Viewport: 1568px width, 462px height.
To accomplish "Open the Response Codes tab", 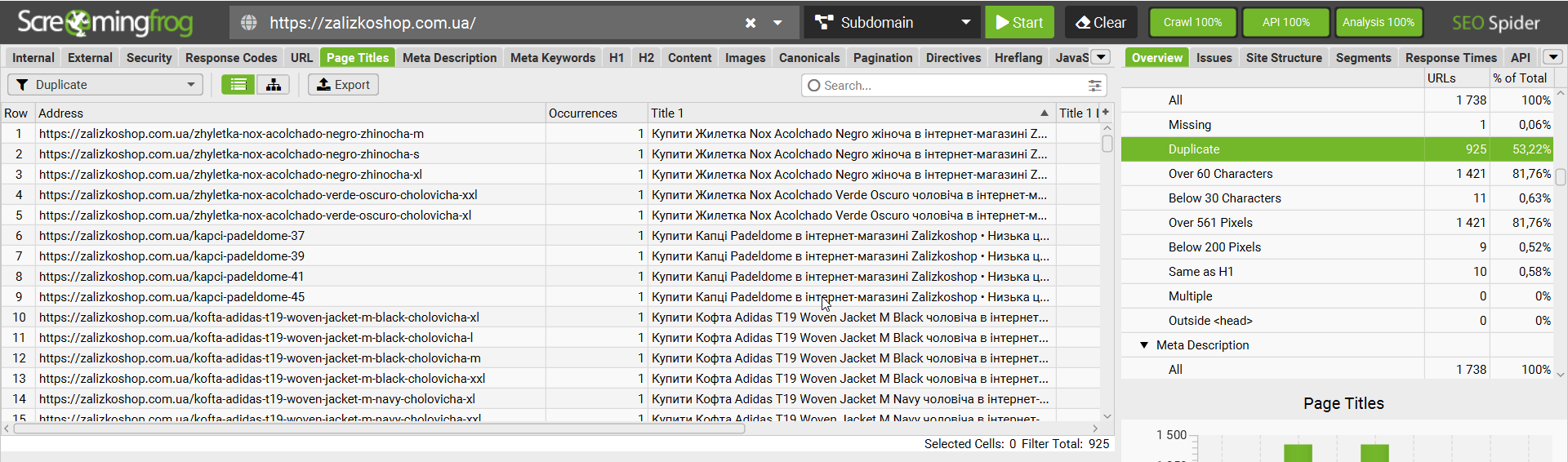I will (231, 58).
